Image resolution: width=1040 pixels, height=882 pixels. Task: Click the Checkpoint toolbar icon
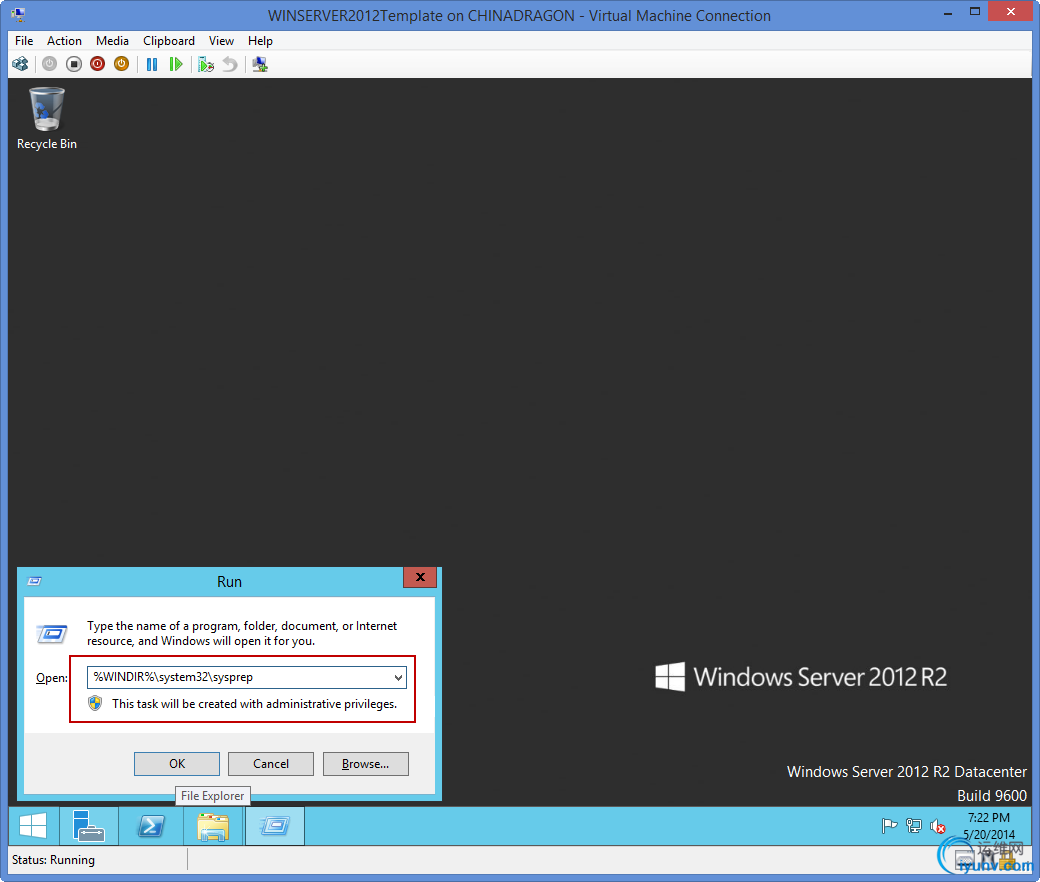tap(206, 64)
